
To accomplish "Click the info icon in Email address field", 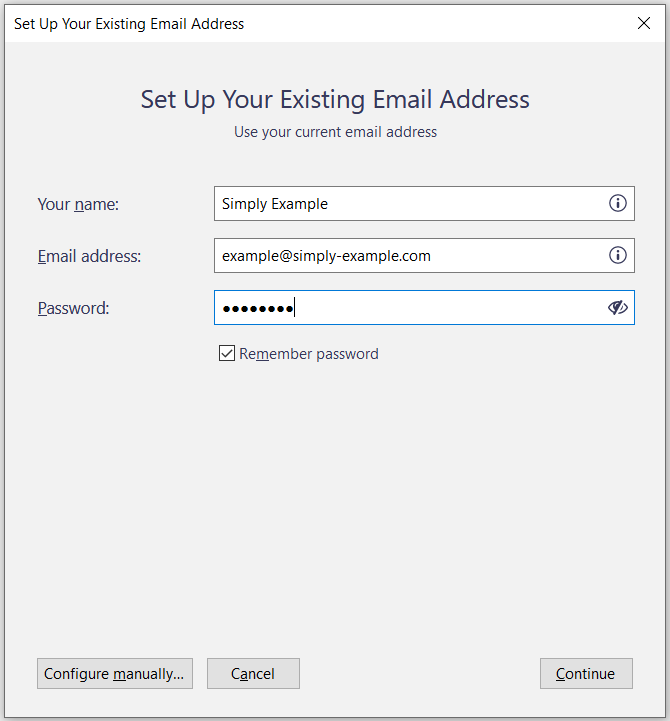I will (x=618, y=256).
